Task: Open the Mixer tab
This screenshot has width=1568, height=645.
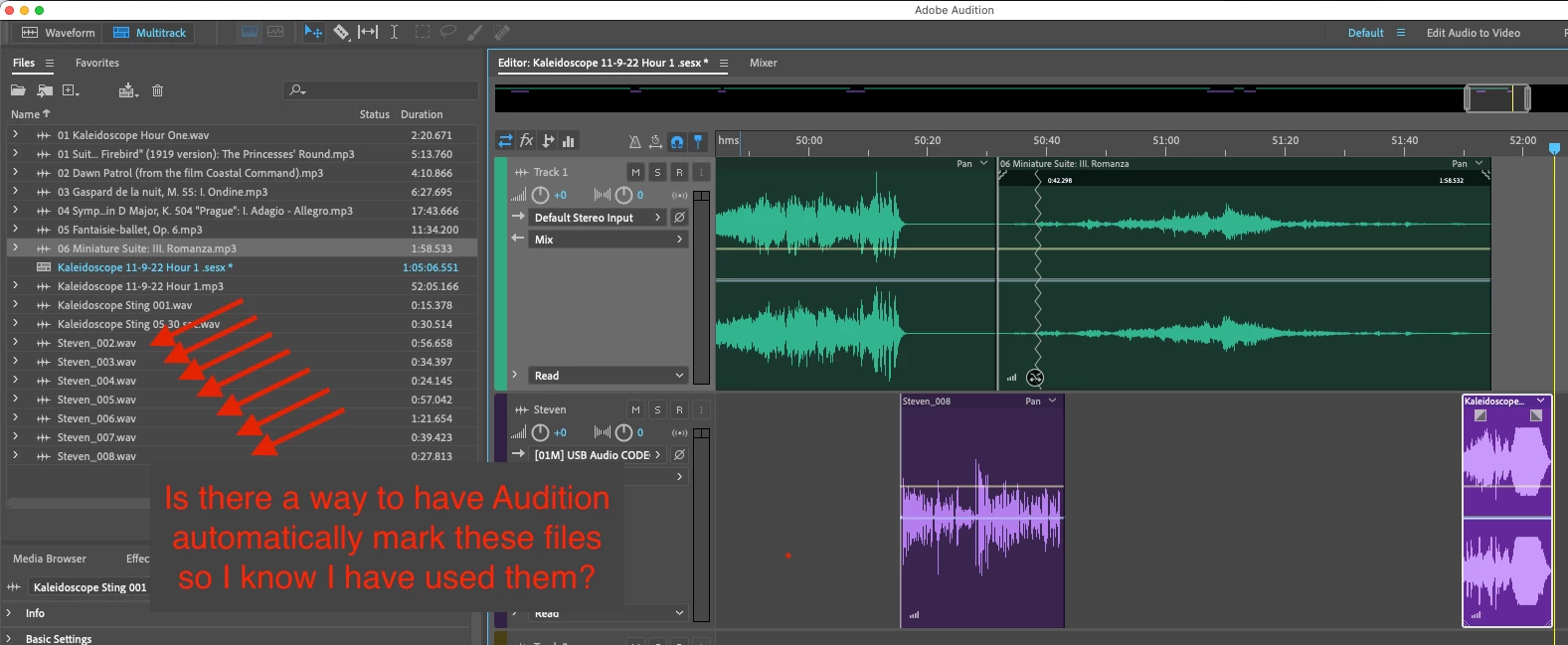Action: [764, 63]
